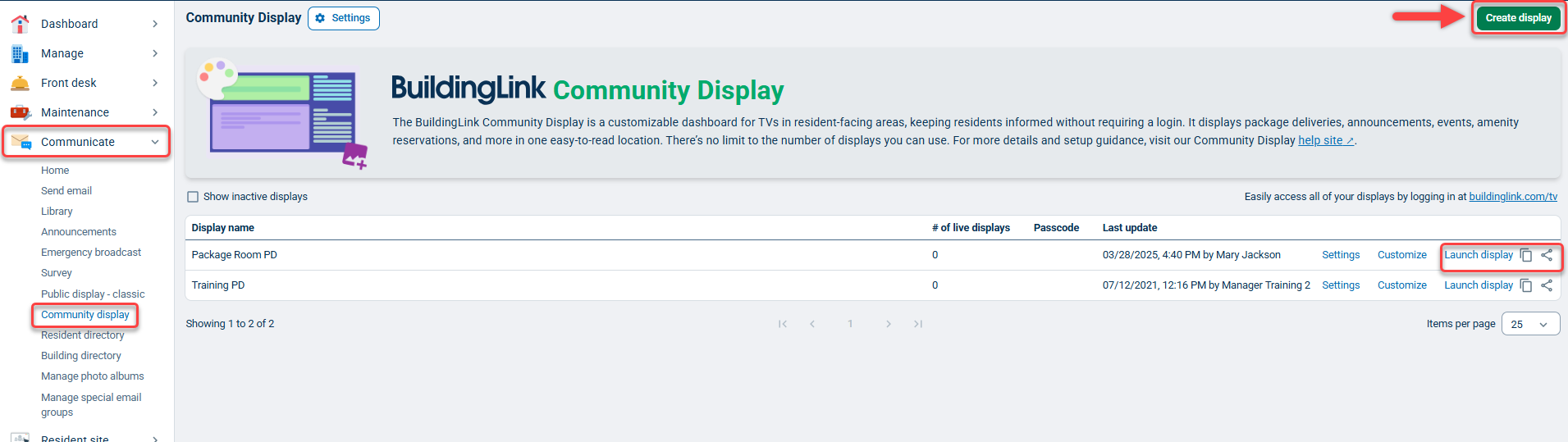Open Emergency broadcast menu item
1568x442 pixels.
click(91, 253)
